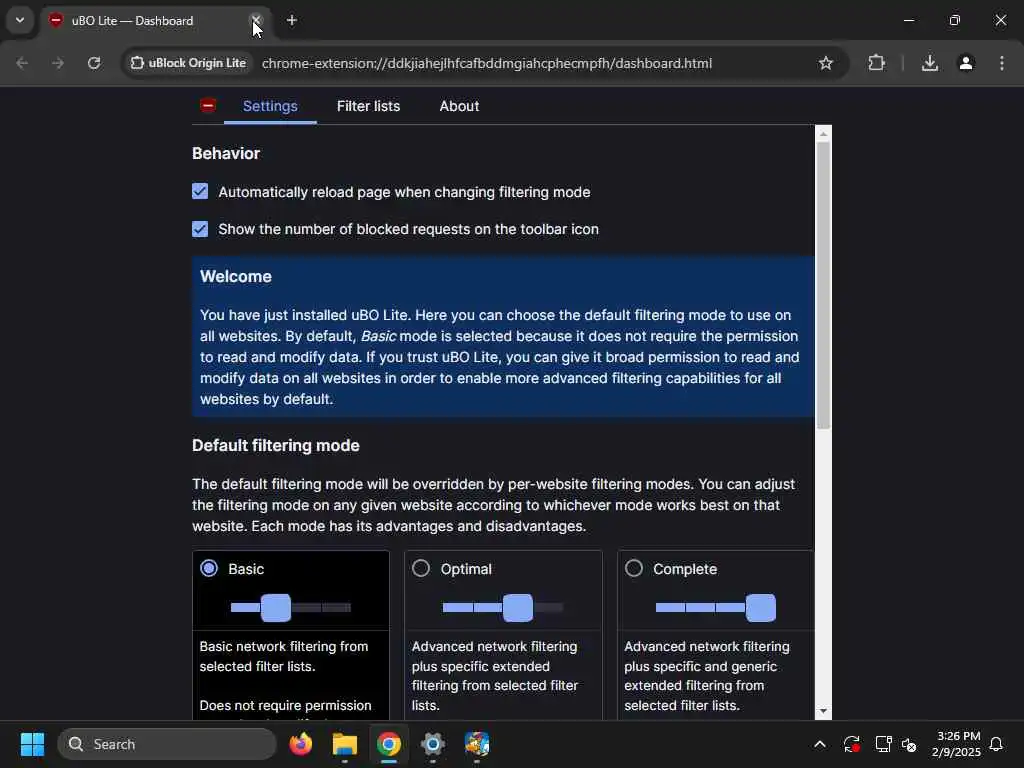Viewport: 1024px width, 768px height.
Task: Select the Optimal filtering mode radio
Action: coord(421,568)
